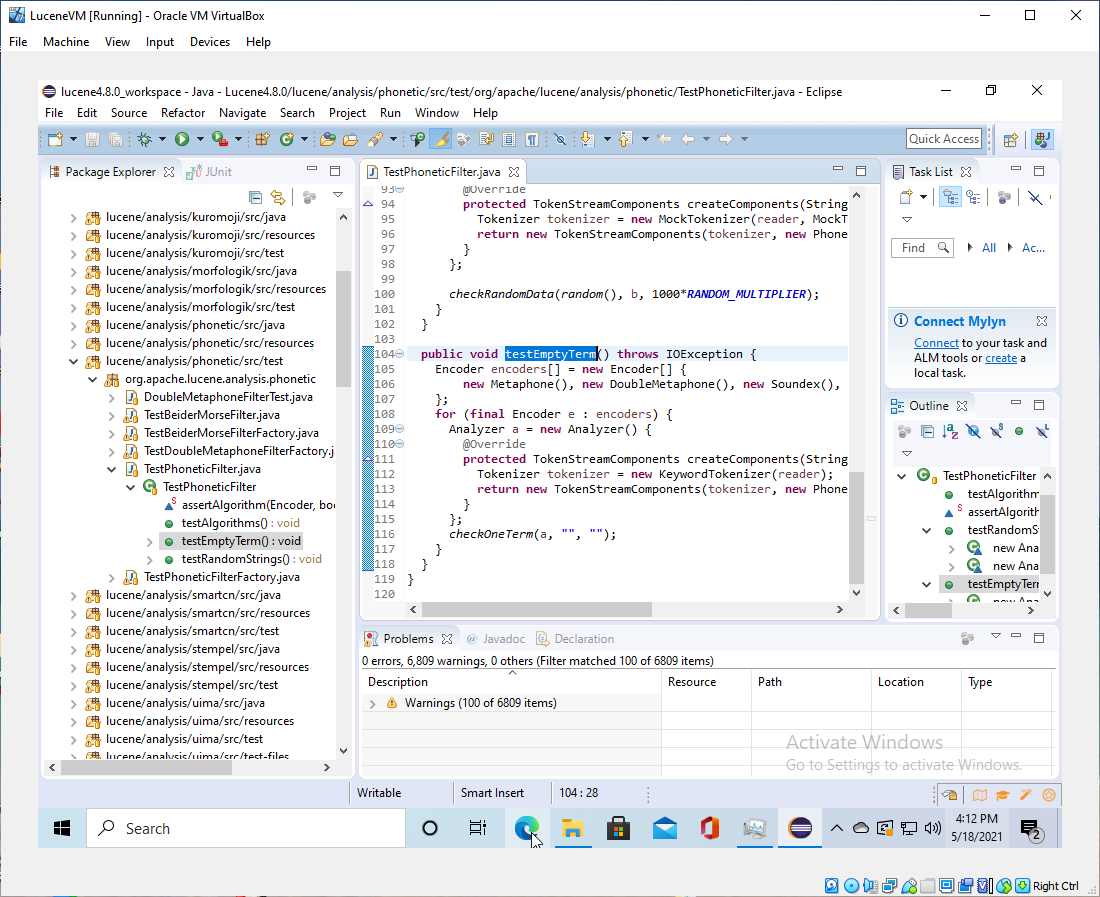Toggle Show Whitespace Characters in toolbar
This screenshot has width=1100, height=897.
(533, 139)
